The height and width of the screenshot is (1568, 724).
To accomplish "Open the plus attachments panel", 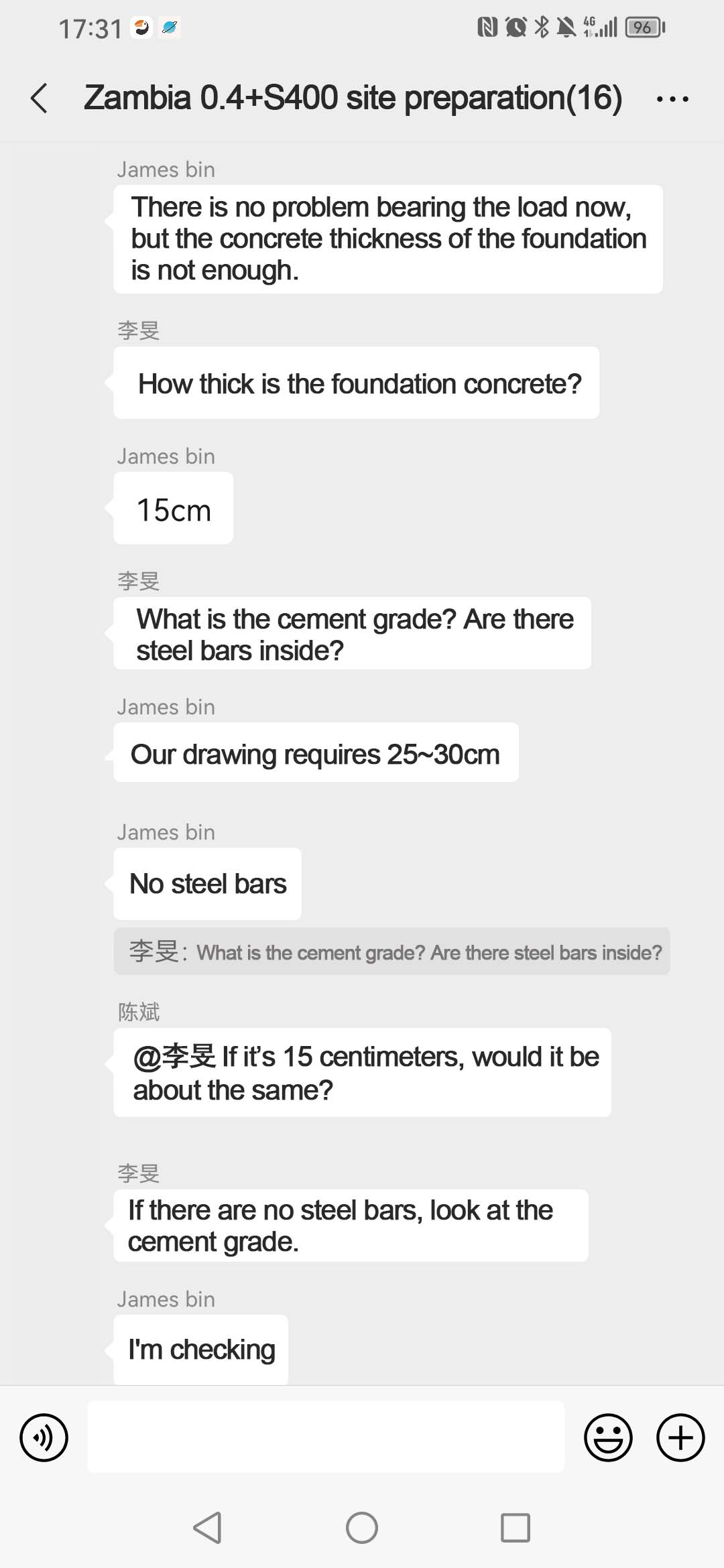I will point(680,1437).
